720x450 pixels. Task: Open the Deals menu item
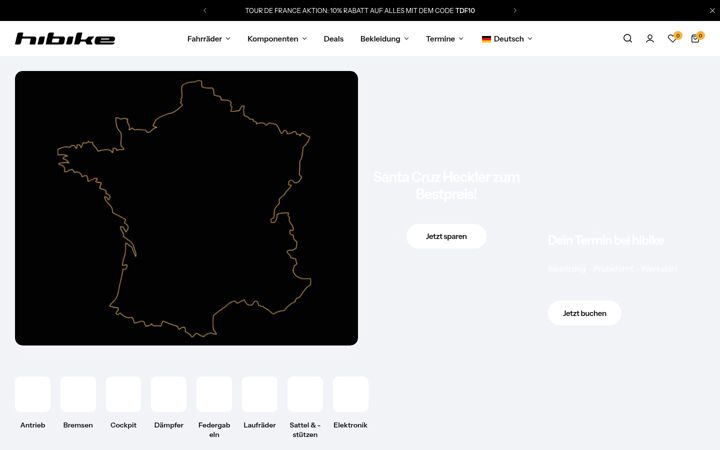point(333,39)
